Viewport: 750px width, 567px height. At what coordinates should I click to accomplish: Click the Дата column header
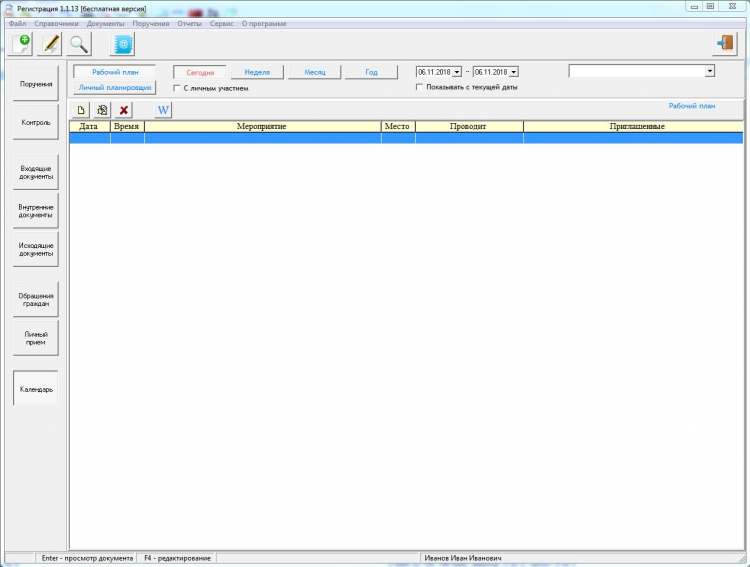tap(90, 126)
